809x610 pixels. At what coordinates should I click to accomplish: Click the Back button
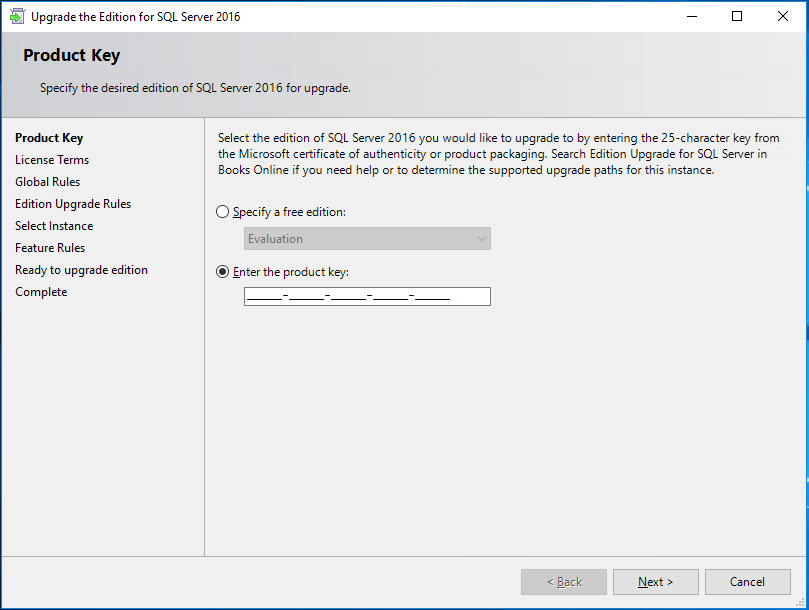563,581
